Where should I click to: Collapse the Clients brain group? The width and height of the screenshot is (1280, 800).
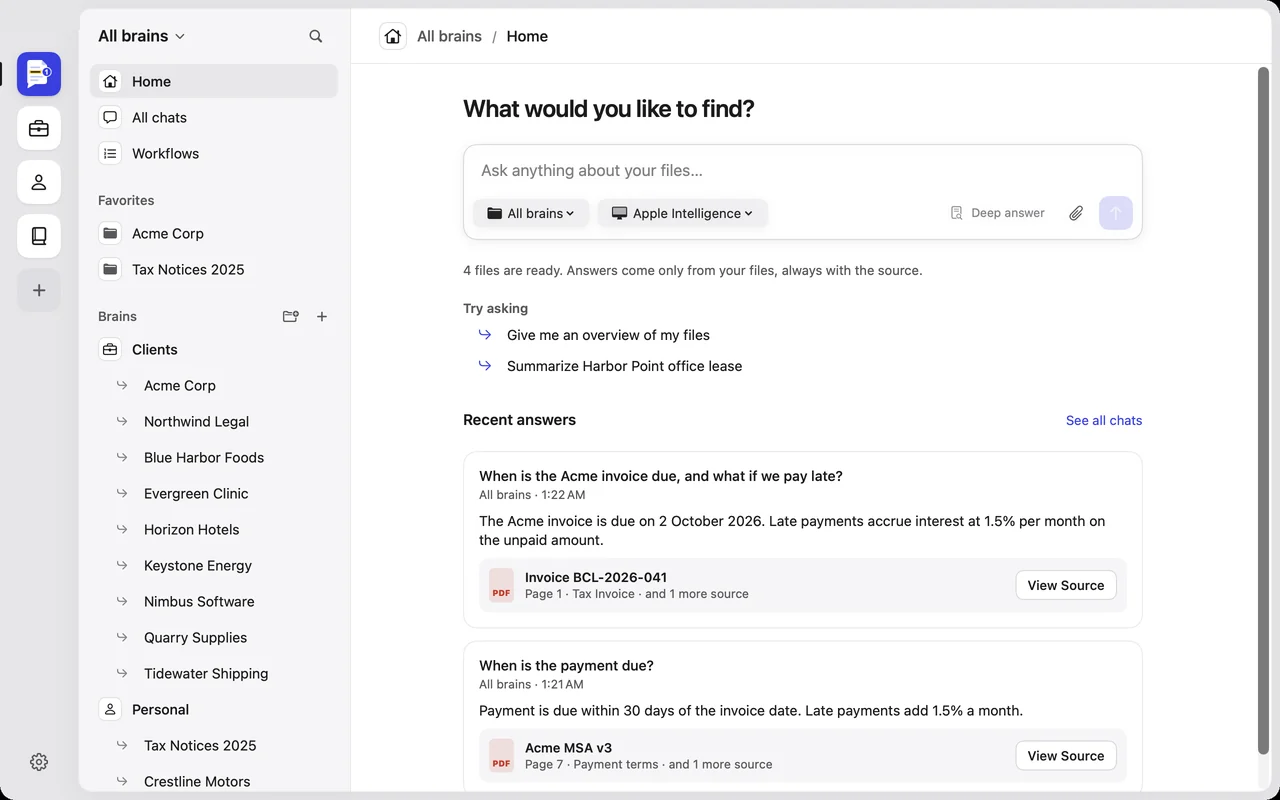pos(214,350)
